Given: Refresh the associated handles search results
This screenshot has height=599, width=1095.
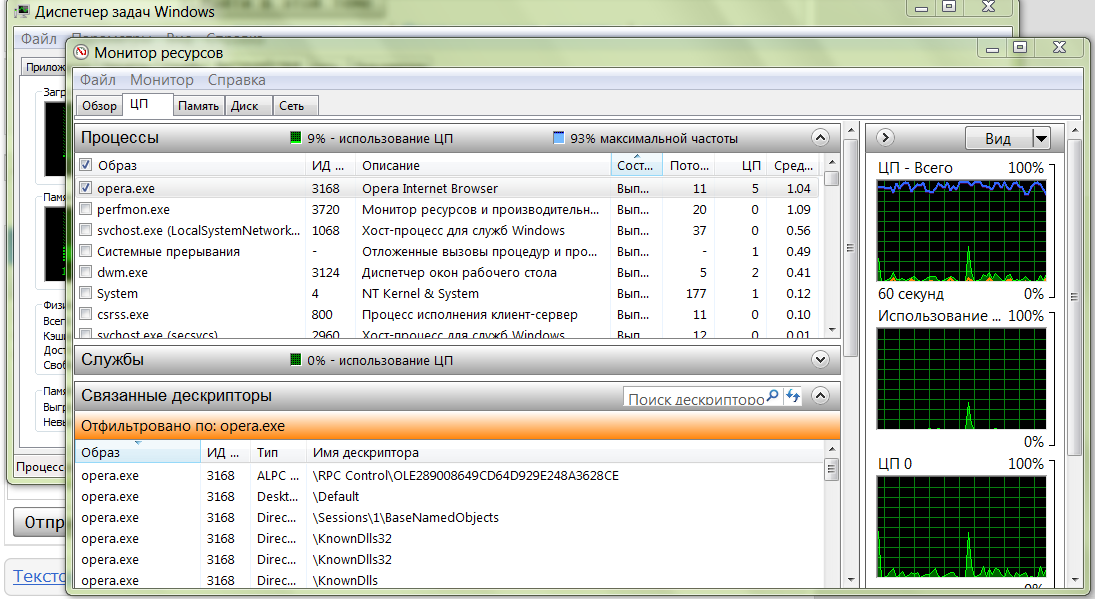Looking at the screenshot, I should (x=793, y=397).
